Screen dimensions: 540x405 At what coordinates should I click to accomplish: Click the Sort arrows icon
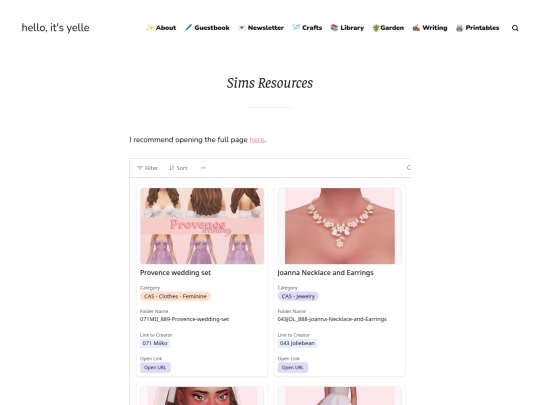(172, 168)
